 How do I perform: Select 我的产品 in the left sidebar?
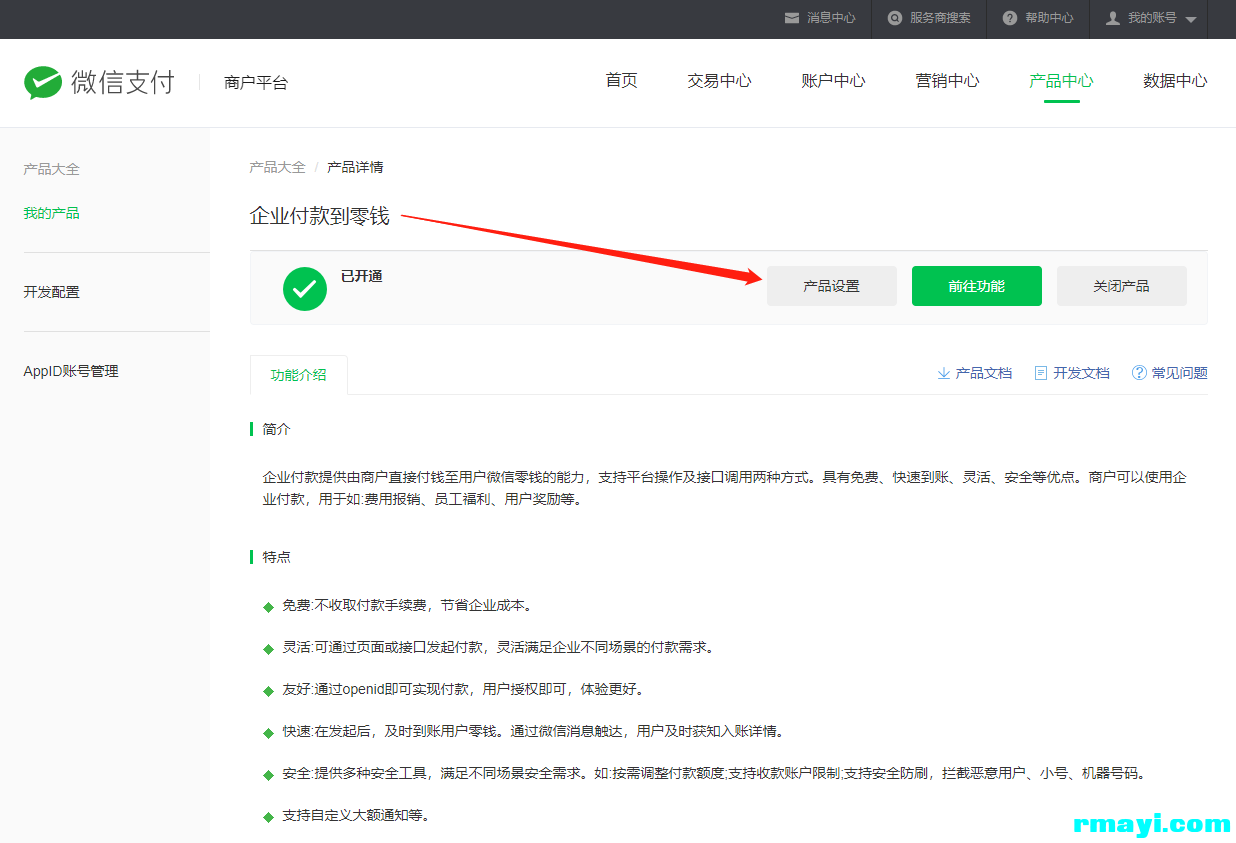tap(51, 213)
